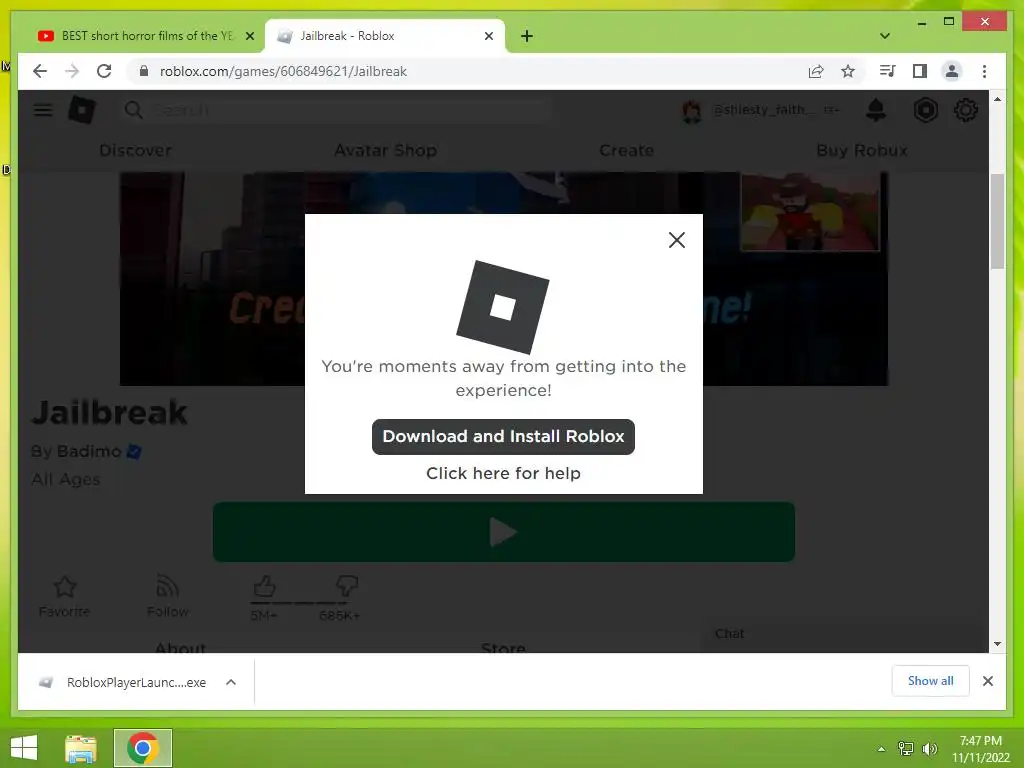Click the vertical scrollbar thumb

click(x=997, y=221)
